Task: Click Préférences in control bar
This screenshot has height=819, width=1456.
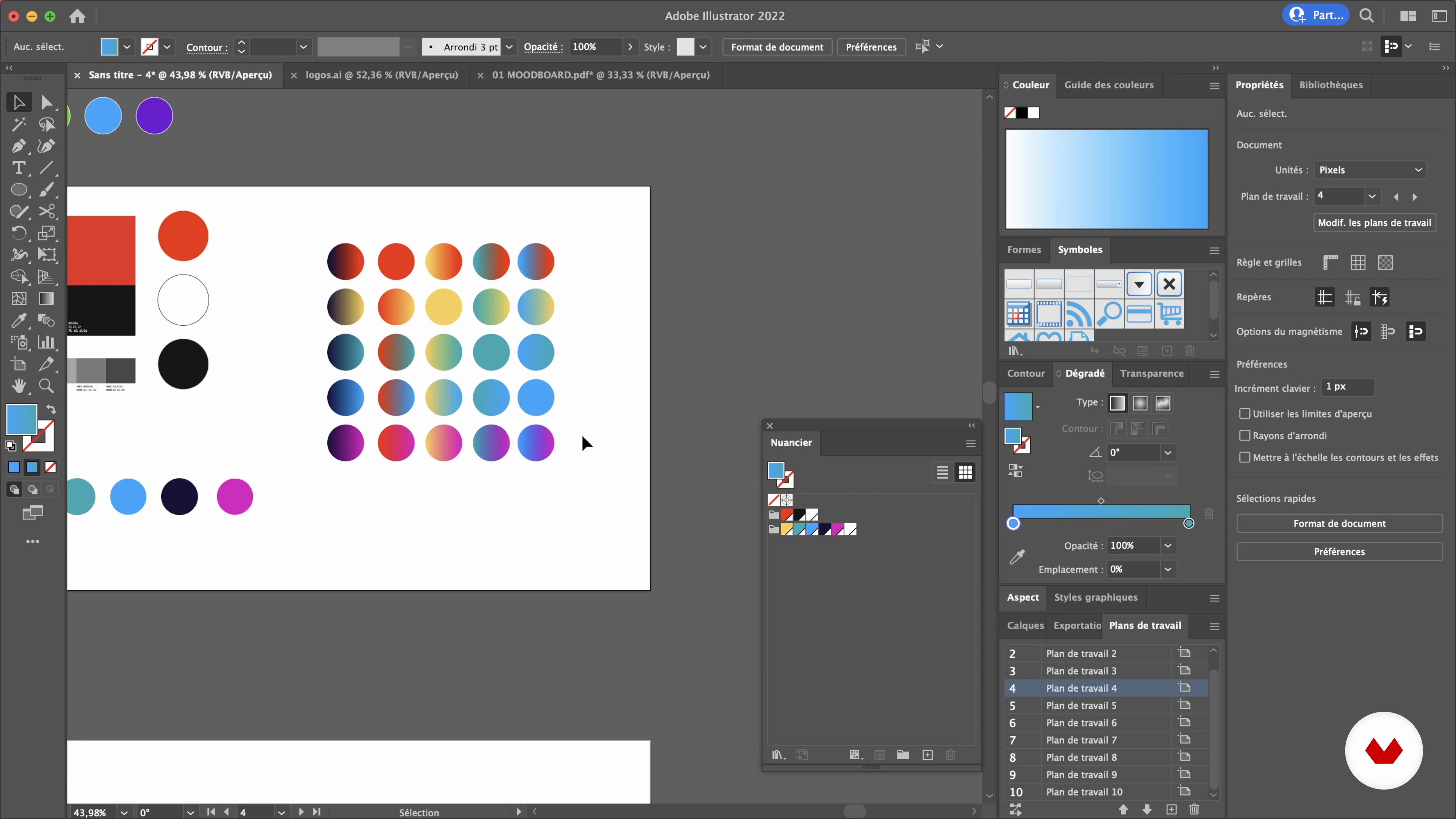Action: (871, 47)
